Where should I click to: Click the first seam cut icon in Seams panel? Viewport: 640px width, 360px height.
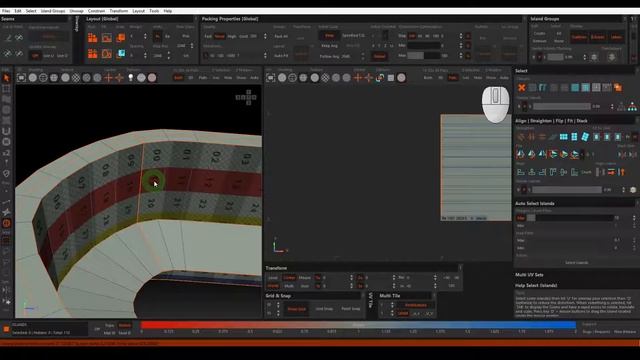pos(8,38)
